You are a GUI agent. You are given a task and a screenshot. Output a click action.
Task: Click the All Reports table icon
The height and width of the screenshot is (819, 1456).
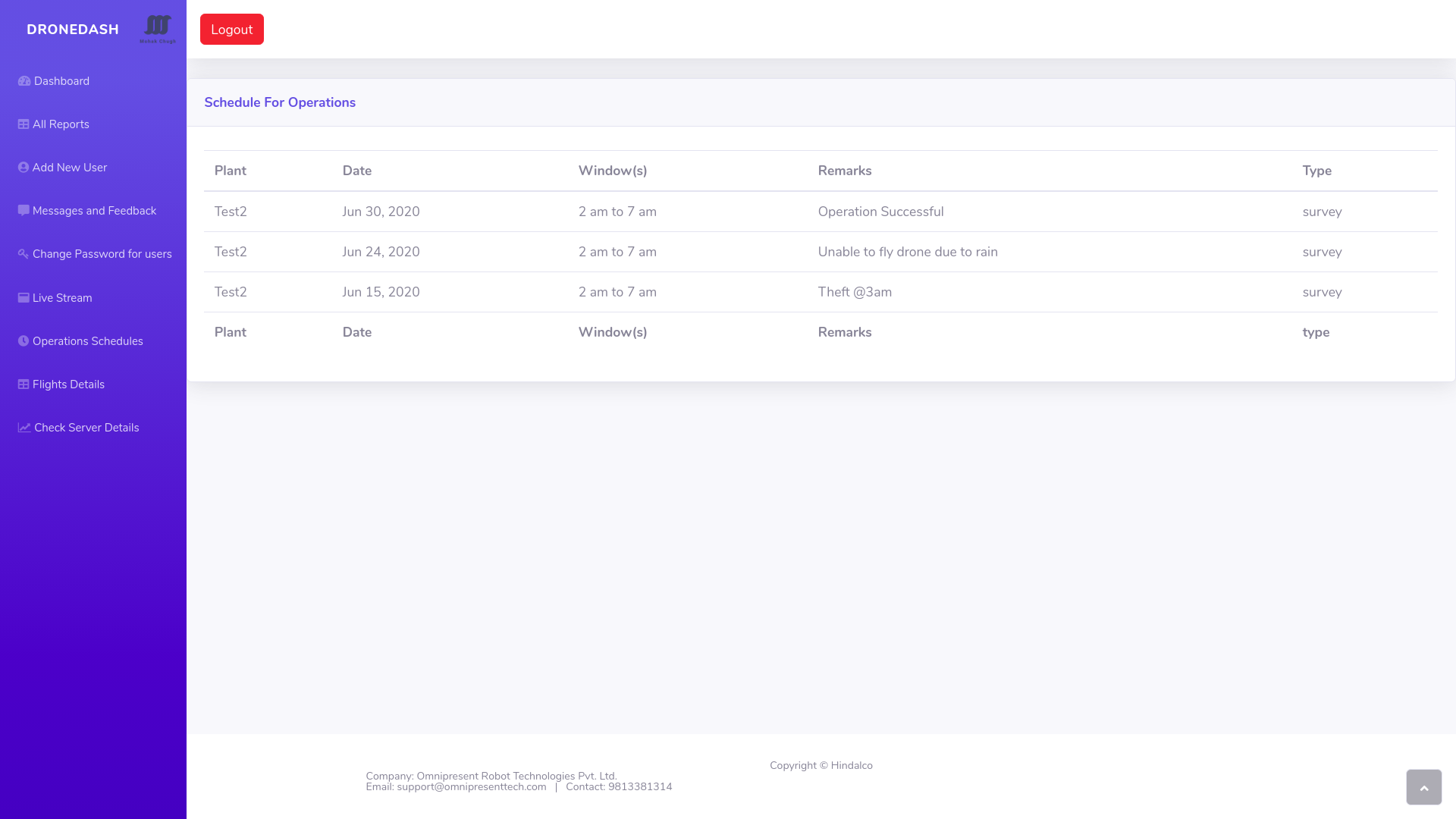click(x=24, y=124)
